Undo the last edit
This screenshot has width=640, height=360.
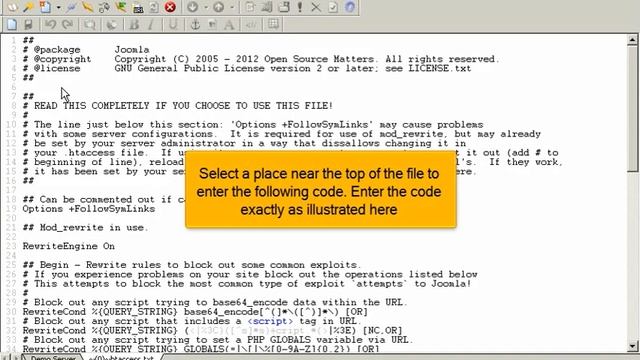[x=51, y=24]
